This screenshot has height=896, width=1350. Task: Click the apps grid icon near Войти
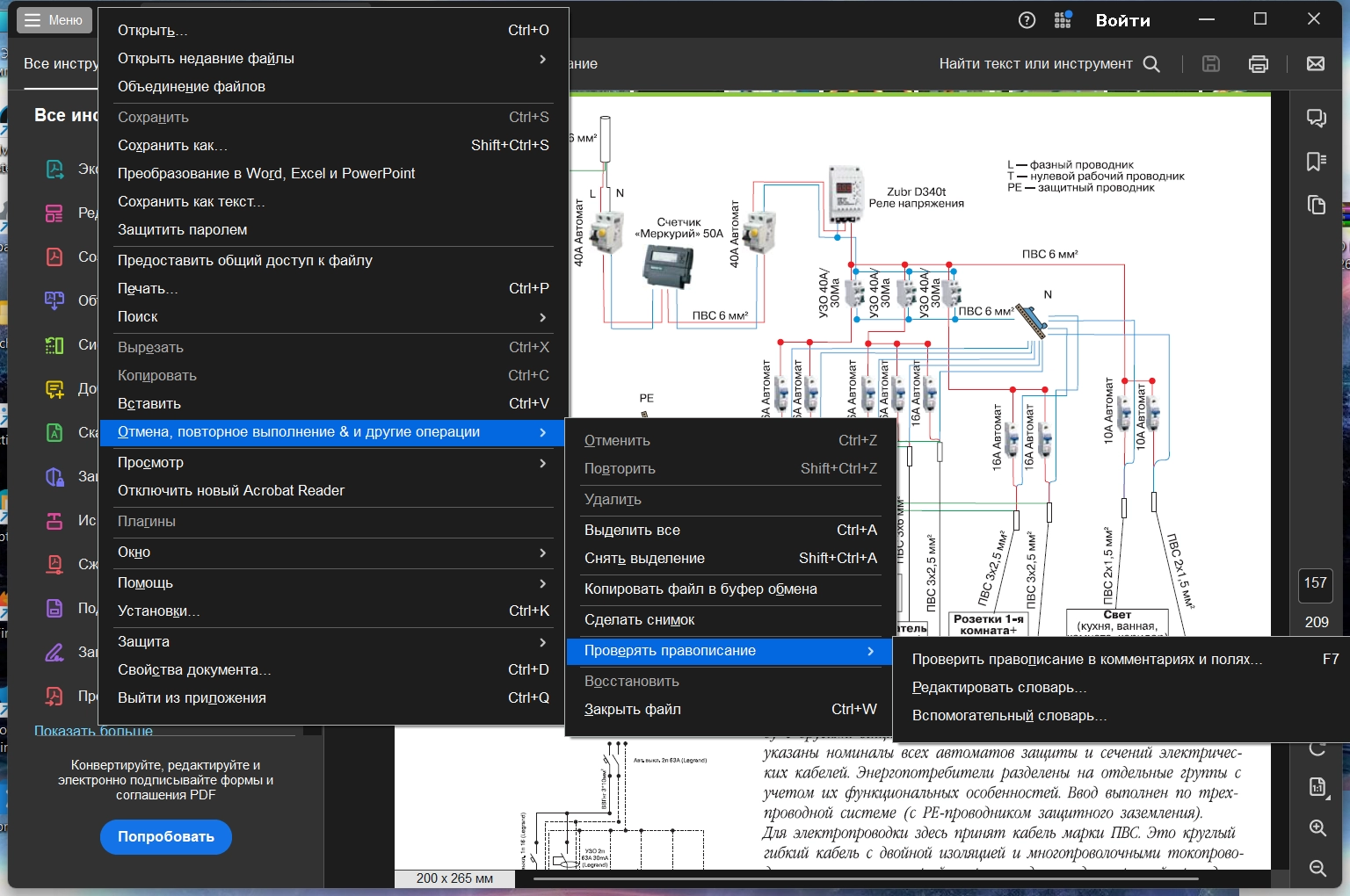[1063, 20]
